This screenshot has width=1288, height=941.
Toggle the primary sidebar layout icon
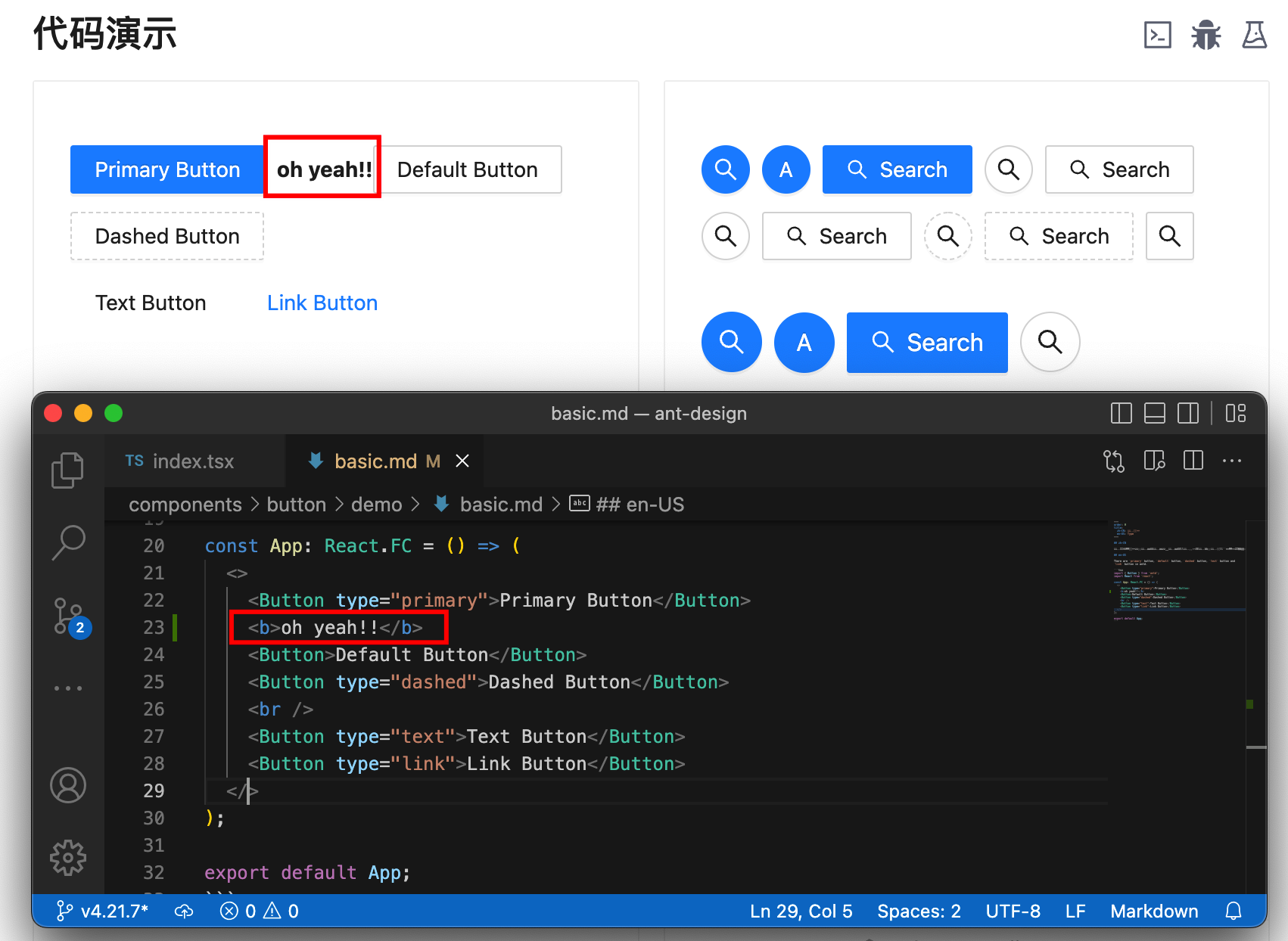click(1121, 413)
